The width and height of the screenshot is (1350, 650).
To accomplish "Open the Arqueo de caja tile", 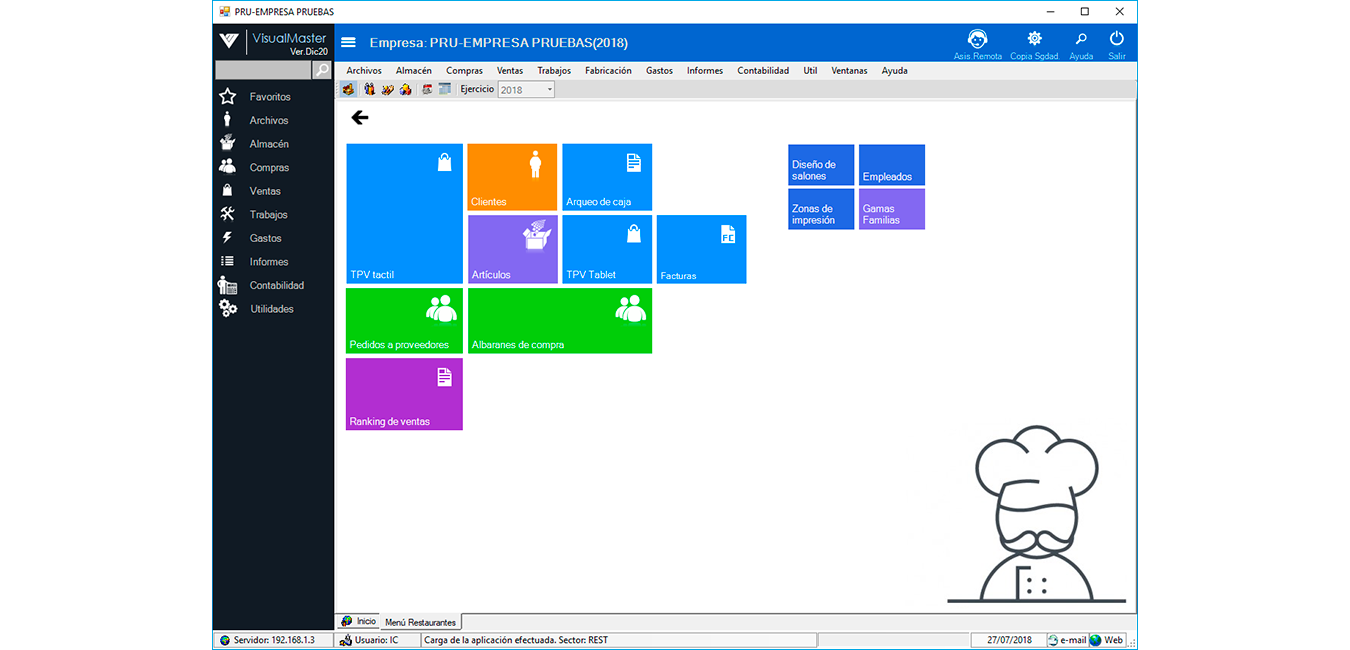I will click(x=606, y=177).
